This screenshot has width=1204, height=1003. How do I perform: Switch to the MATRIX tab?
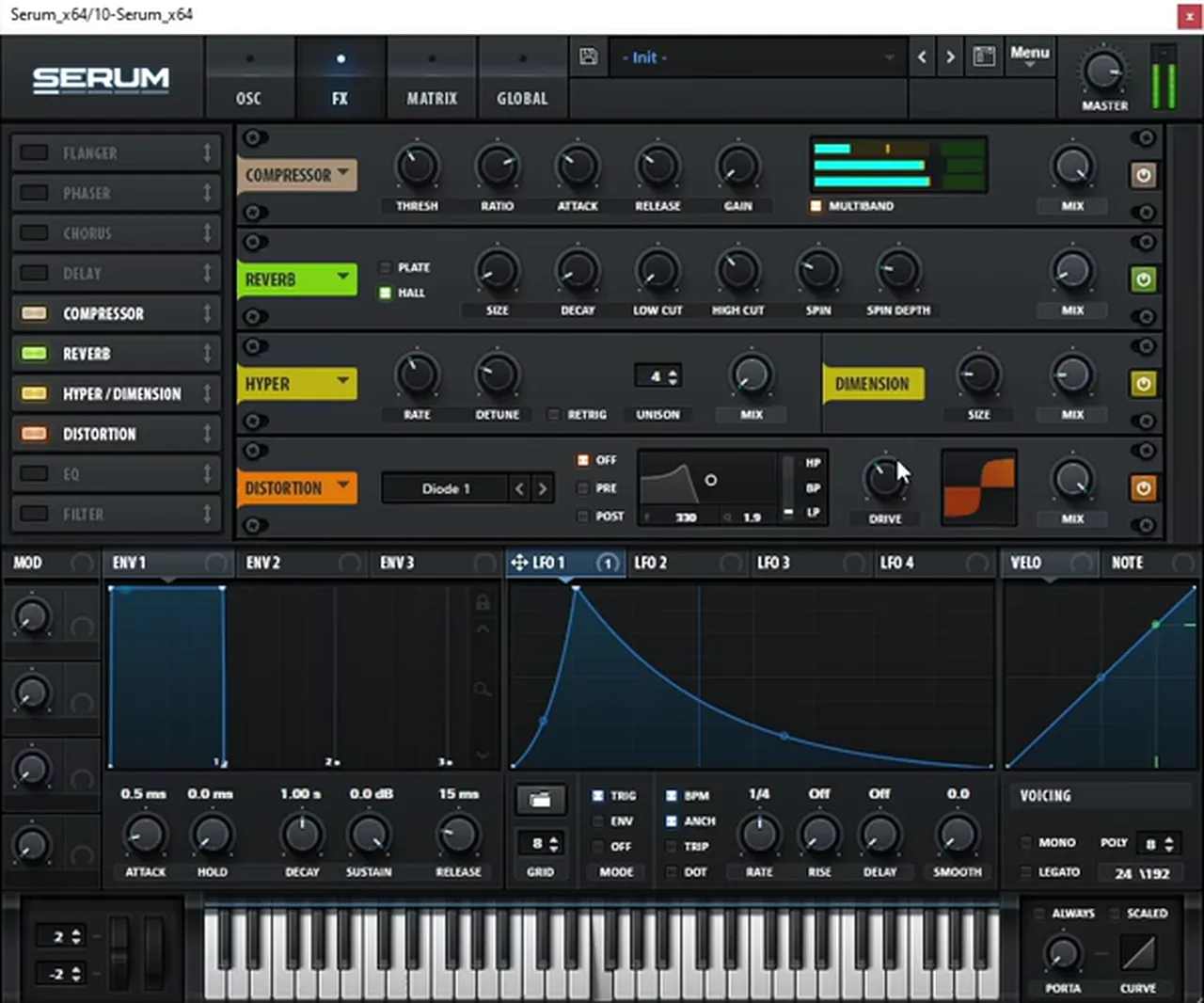[432, 77]
